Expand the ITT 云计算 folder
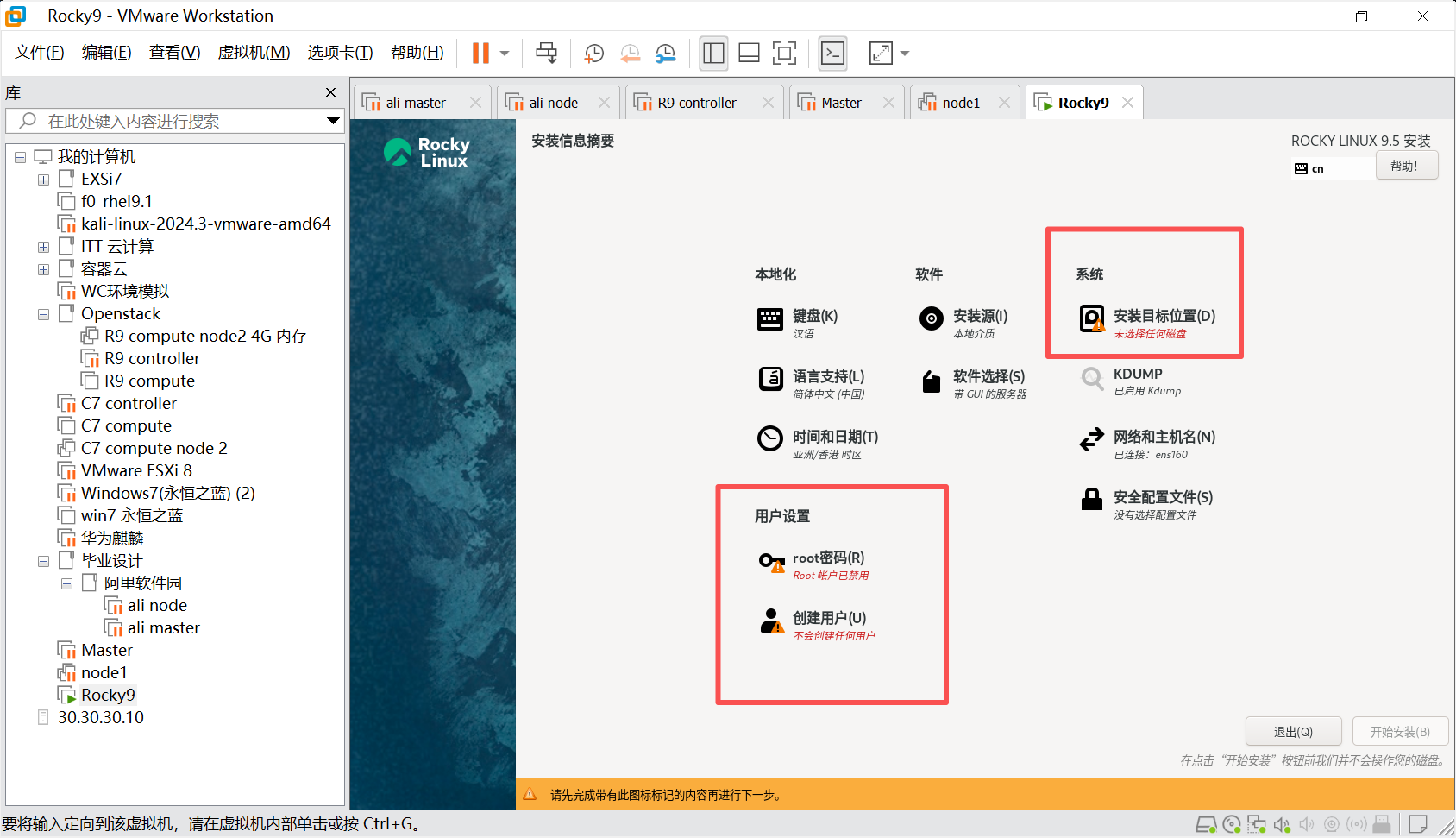This screenshot has height=838, width=1456. [x=43, y=247]
